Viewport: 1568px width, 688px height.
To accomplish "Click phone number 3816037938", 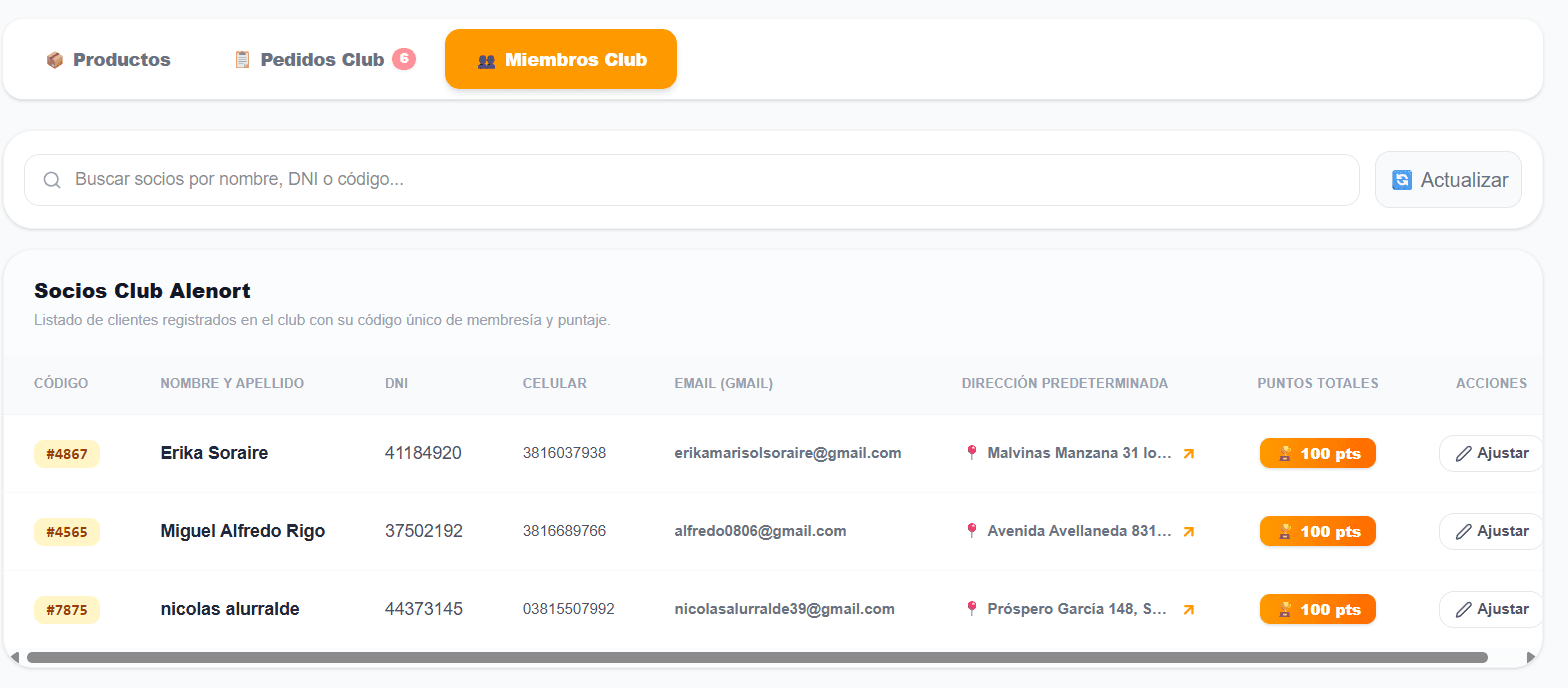I will pos(564,453).
